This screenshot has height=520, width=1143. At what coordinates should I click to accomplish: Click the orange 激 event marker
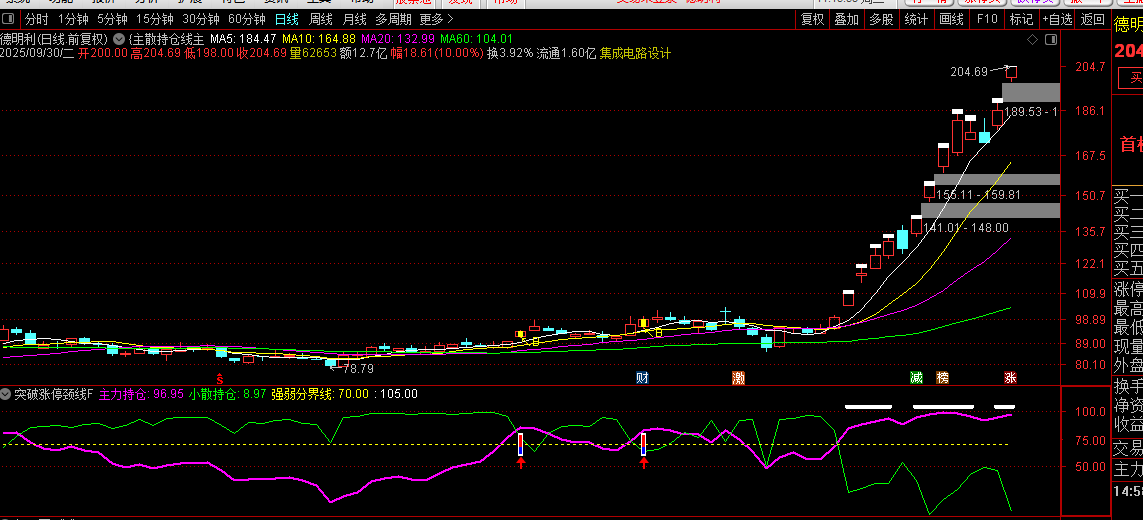(738, 377)
